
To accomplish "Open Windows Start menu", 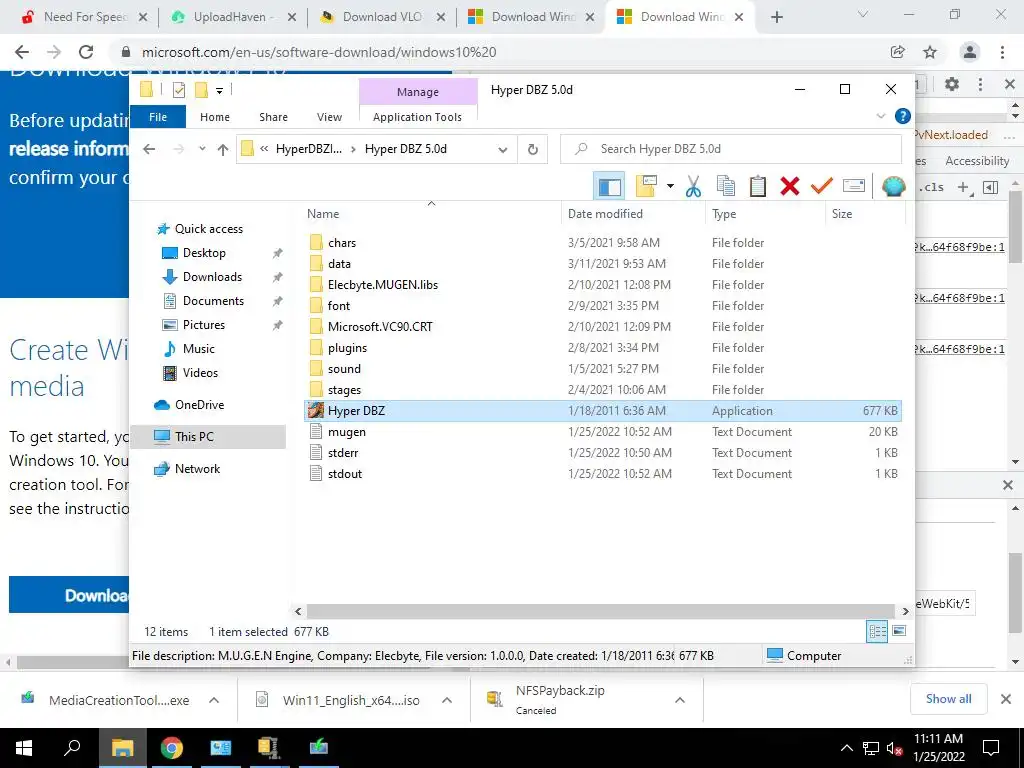I will 24,748.
